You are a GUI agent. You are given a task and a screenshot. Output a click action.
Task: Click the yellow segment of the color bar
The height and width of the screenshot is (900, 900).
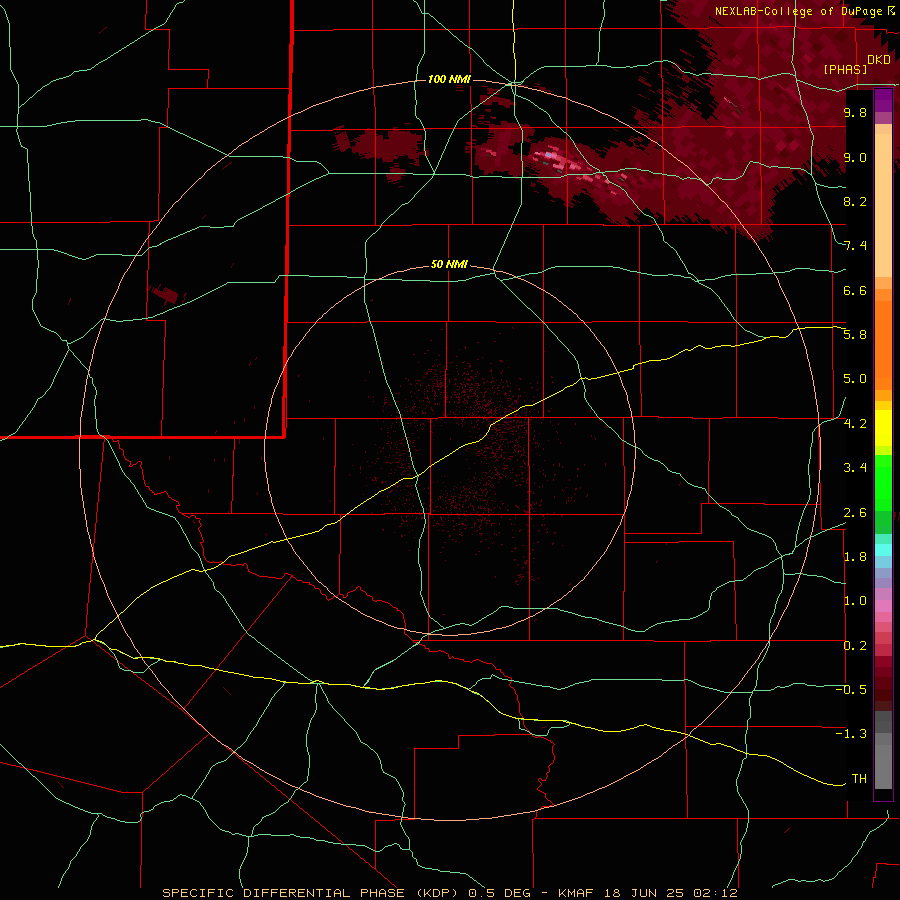click(x=883, y=428)
